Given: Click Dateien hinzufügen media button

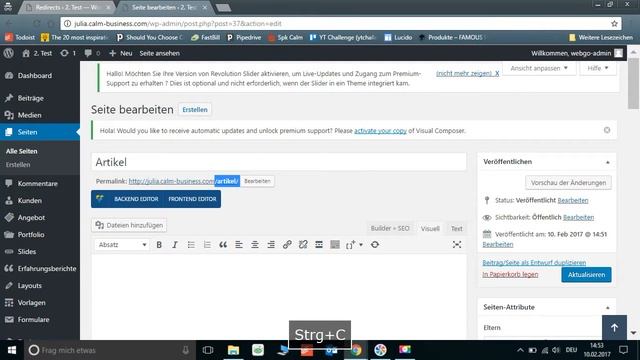Looking at the screenshot, I should click(129, 225).
